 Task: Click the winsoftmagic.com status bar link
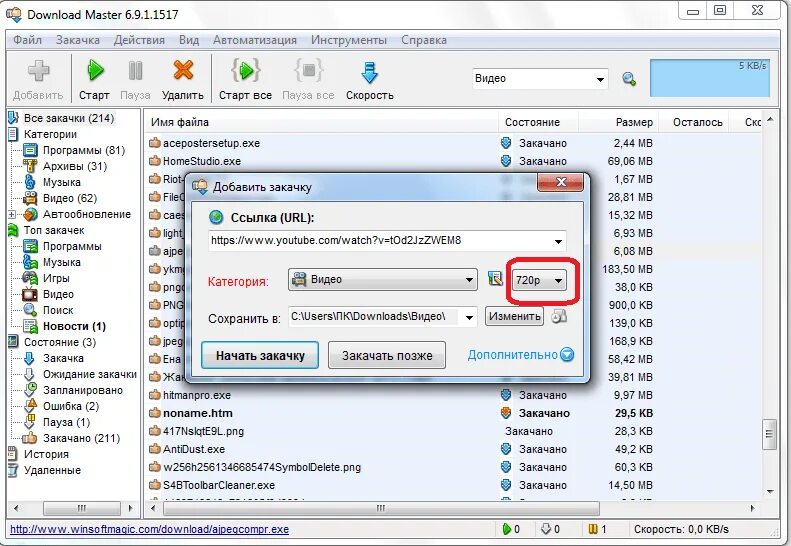point(149,529)
